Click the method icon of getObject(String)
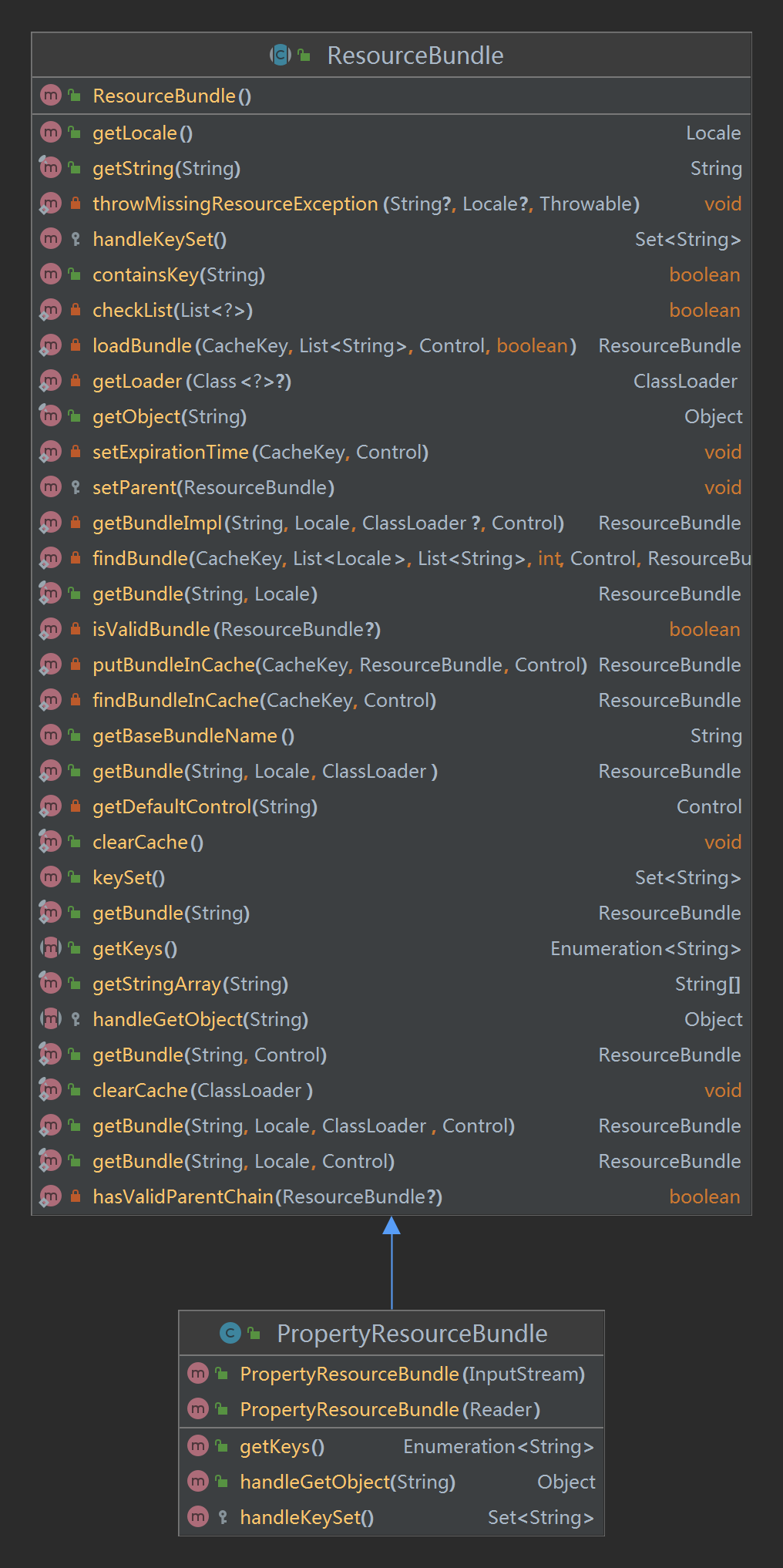 [x=51, y=416]
